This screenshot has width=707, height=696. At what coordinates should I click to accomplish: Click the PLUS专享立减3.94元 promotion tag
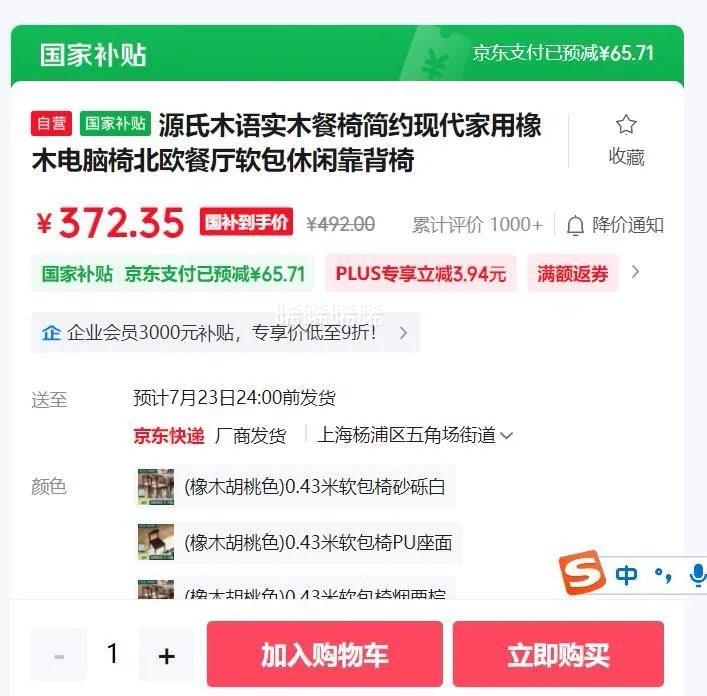421,273
